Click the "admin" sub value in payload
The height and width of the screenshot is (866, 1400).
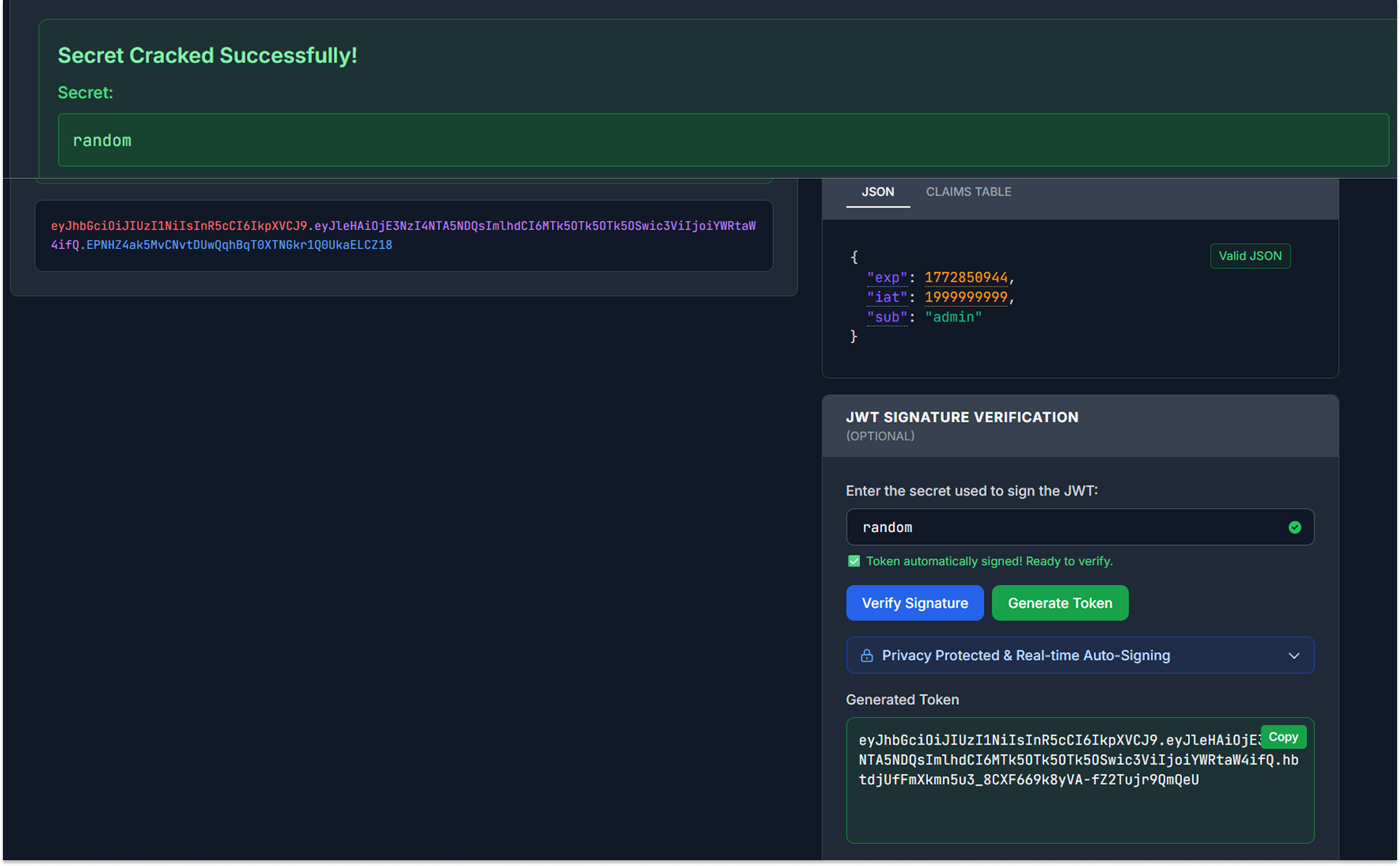953,317
